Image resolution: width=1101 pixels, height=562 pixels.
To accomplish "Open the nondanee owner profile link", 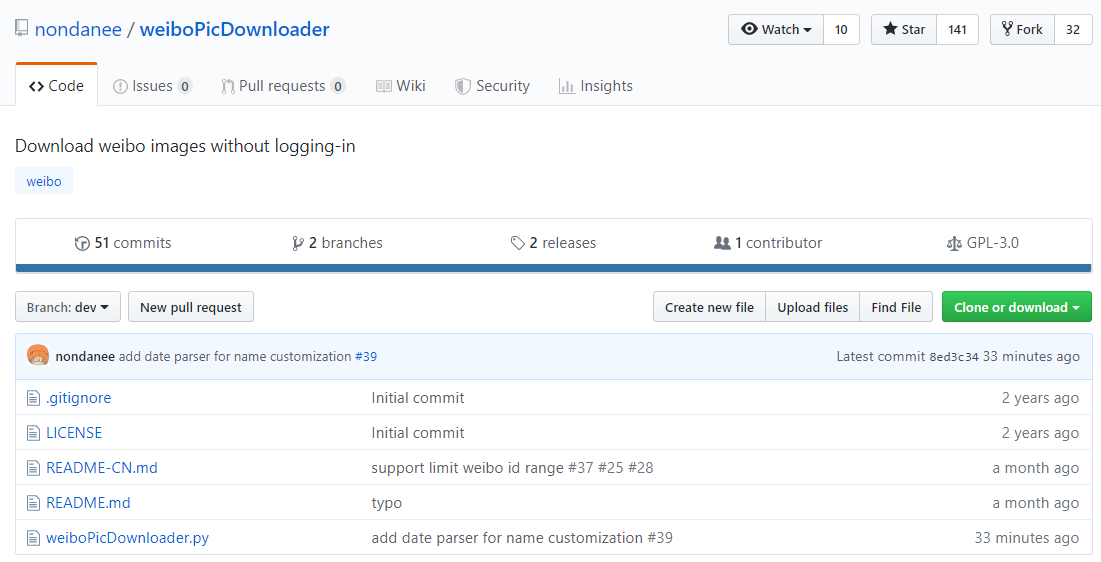I will 78,30.
